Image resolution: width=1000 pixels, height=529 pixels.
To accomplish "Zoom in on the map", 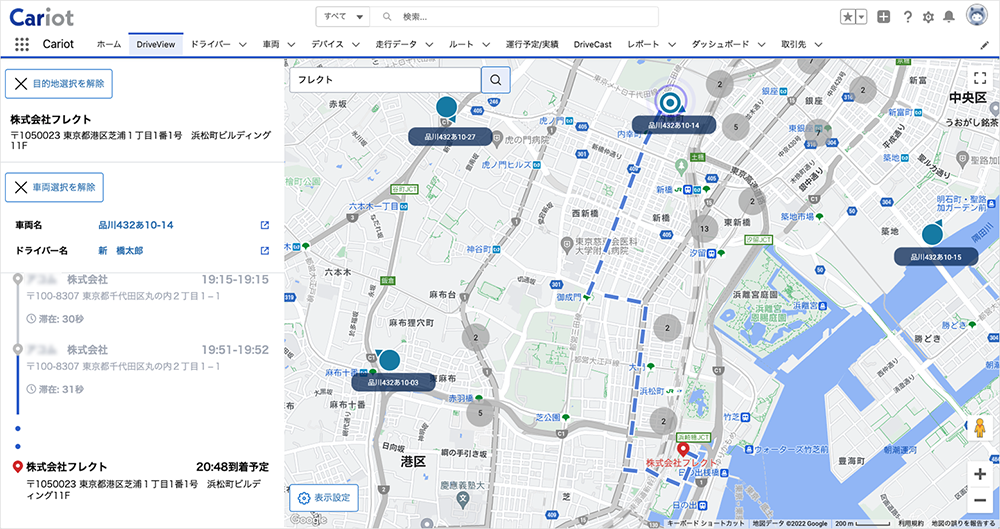I will click(980, 474).
